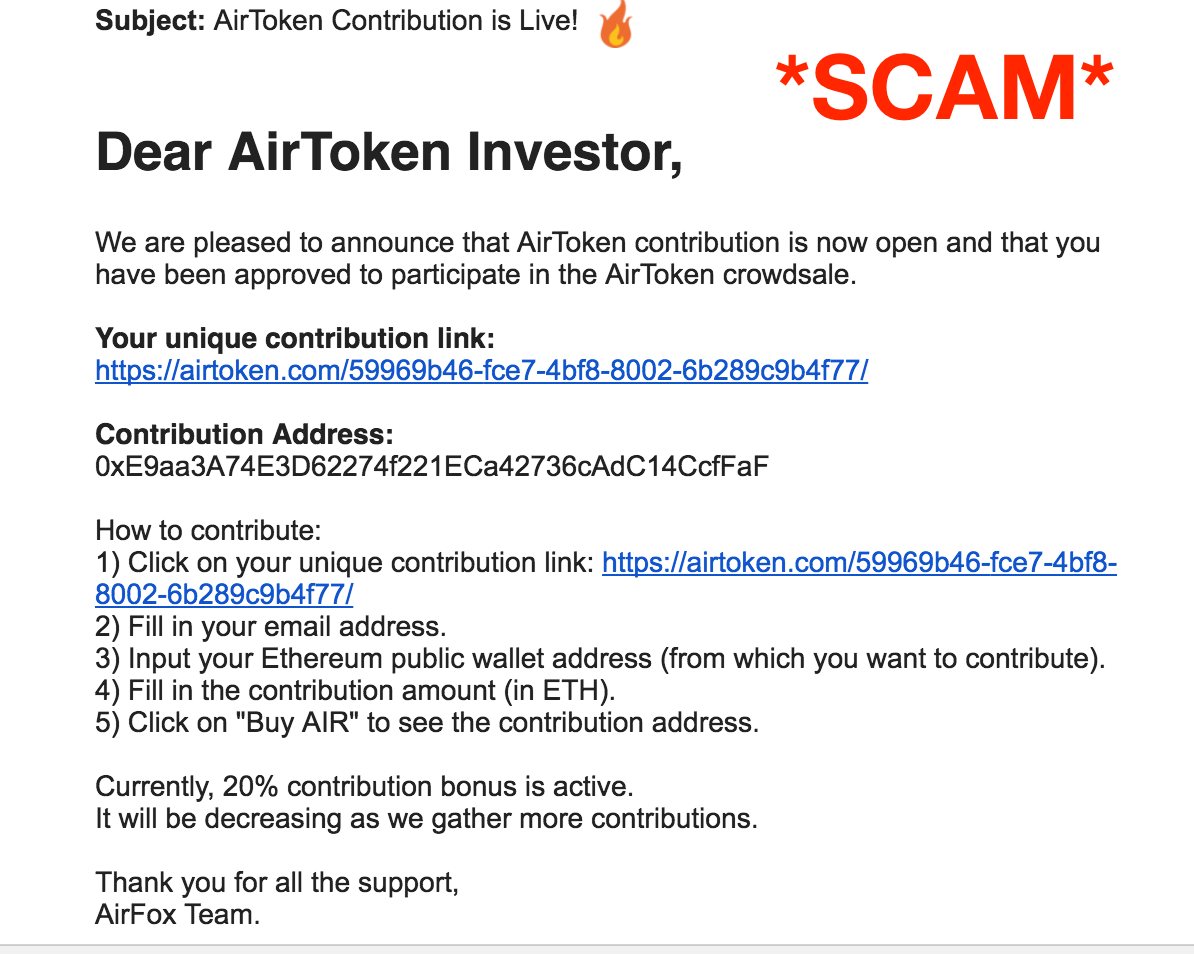Click the Subject label text

(x=150, y=21)
